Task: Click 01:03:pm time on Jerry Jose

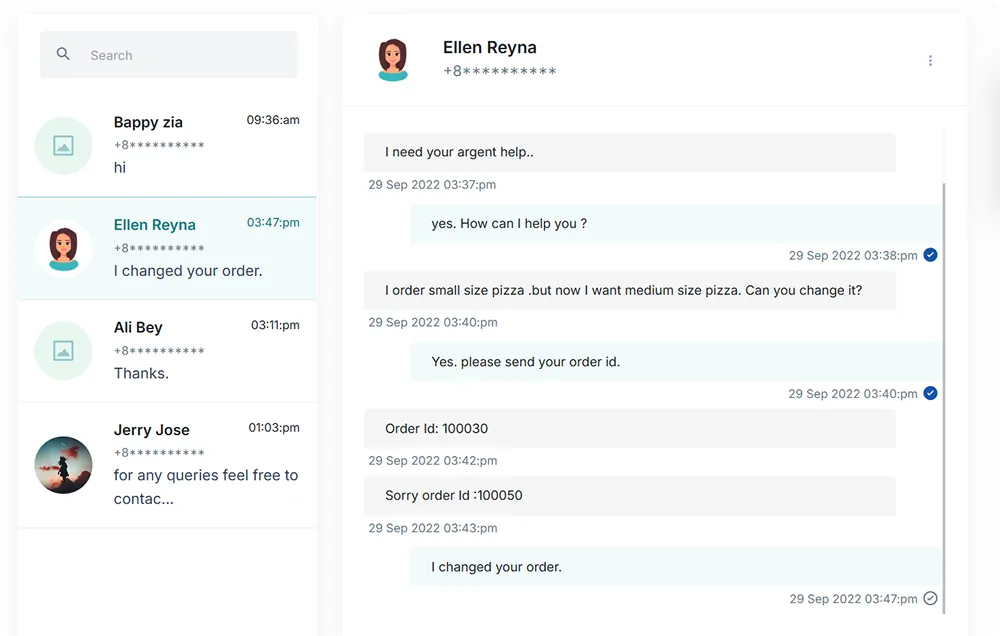Action: click(274, 428)
